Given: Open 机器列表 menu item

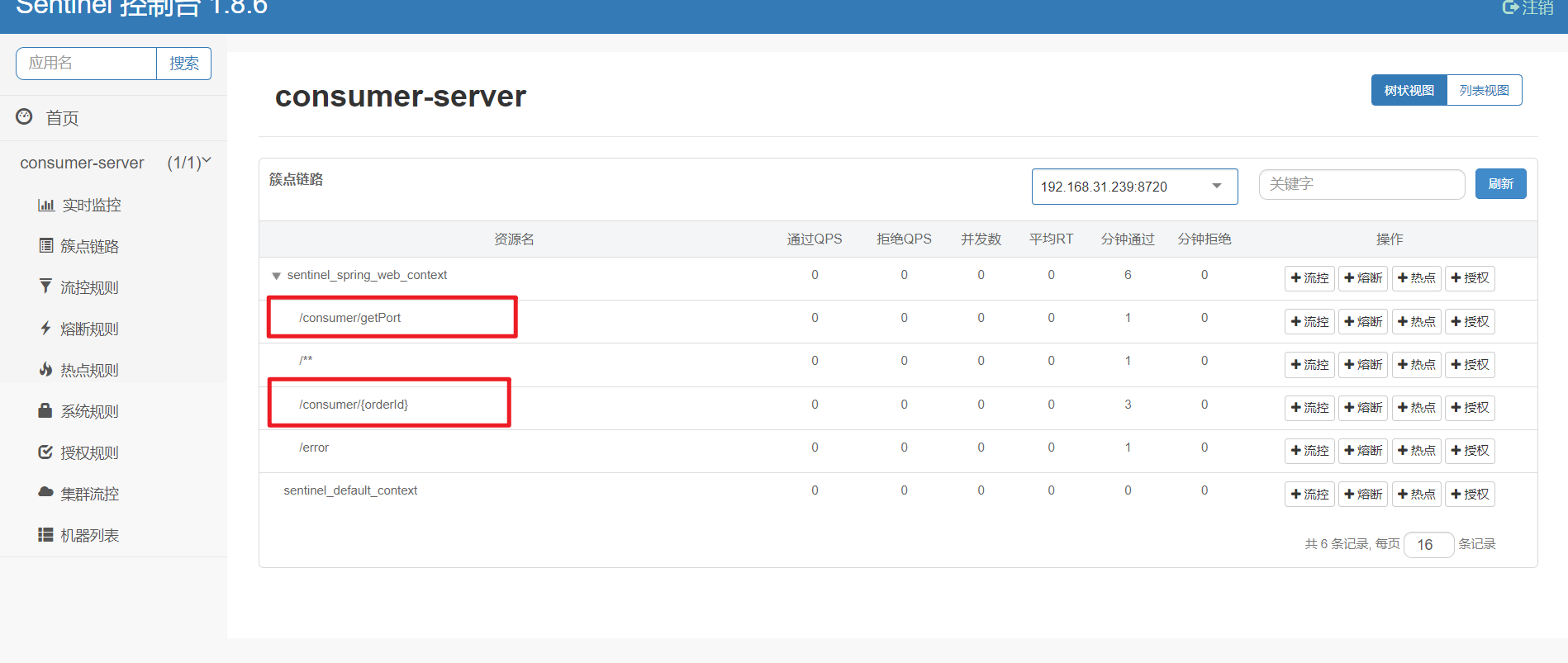Looking at the screenshot, I should point(89,535).
